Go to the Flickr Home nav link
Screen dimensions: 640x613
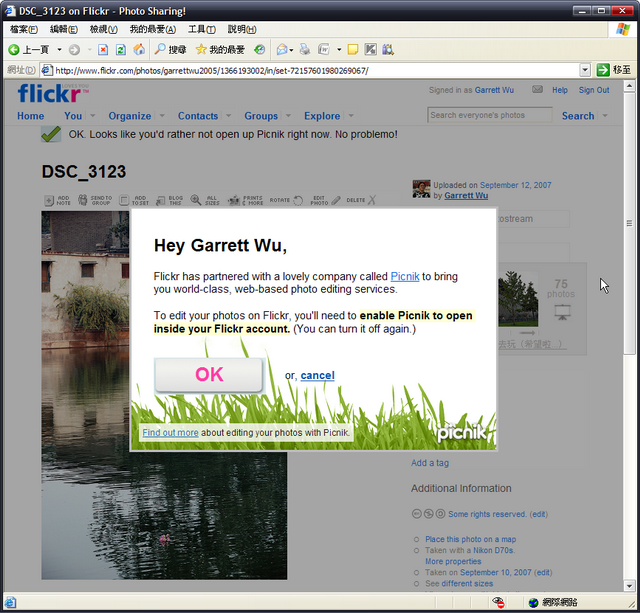click(31, 116)
